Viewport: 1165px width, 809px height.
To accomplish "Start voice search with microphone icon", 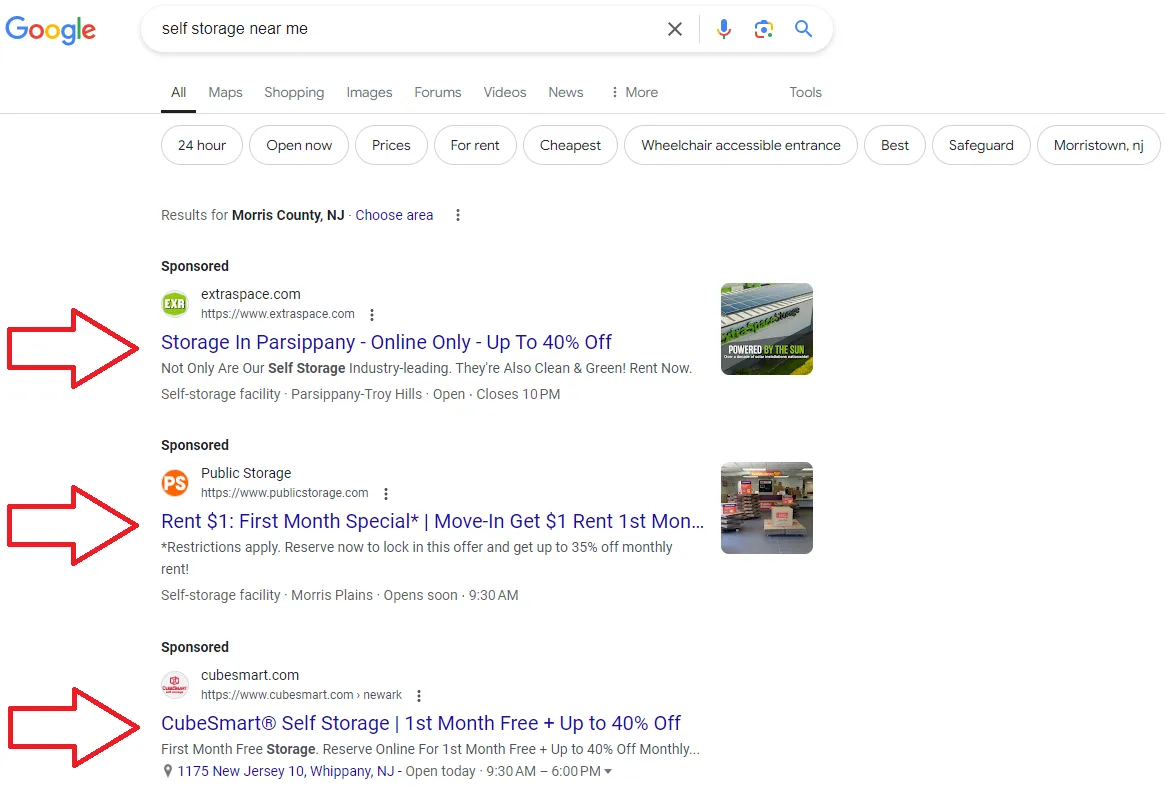I will pyautogui.click(x=724, y=29).
